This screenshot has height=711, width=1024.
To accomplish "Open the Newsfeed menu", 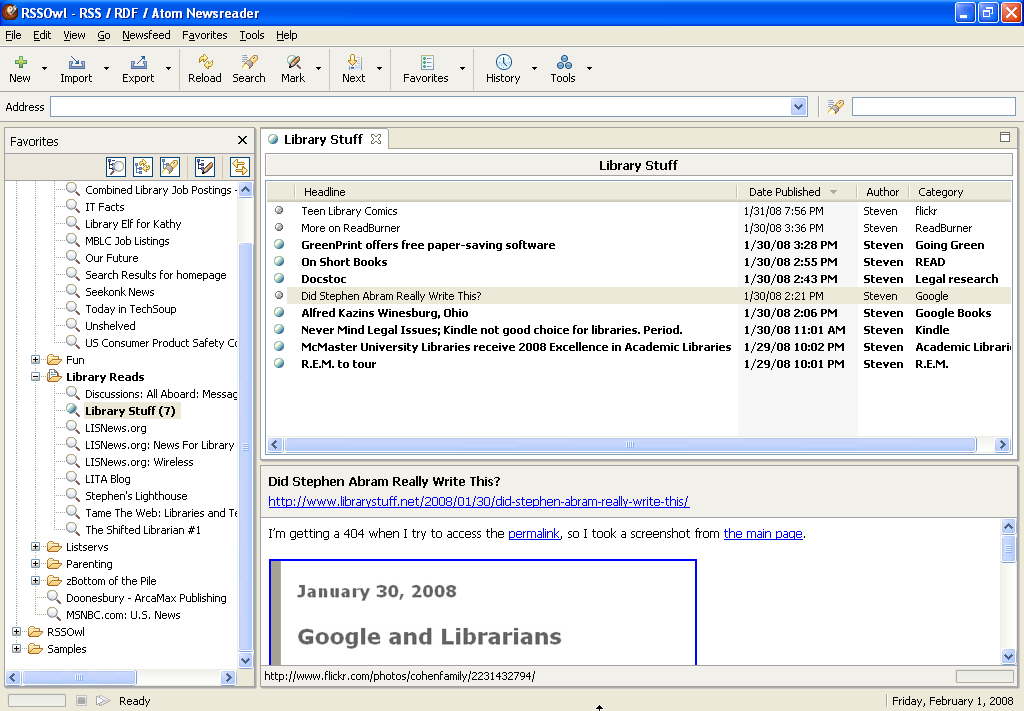I will (x=146, y=35).
